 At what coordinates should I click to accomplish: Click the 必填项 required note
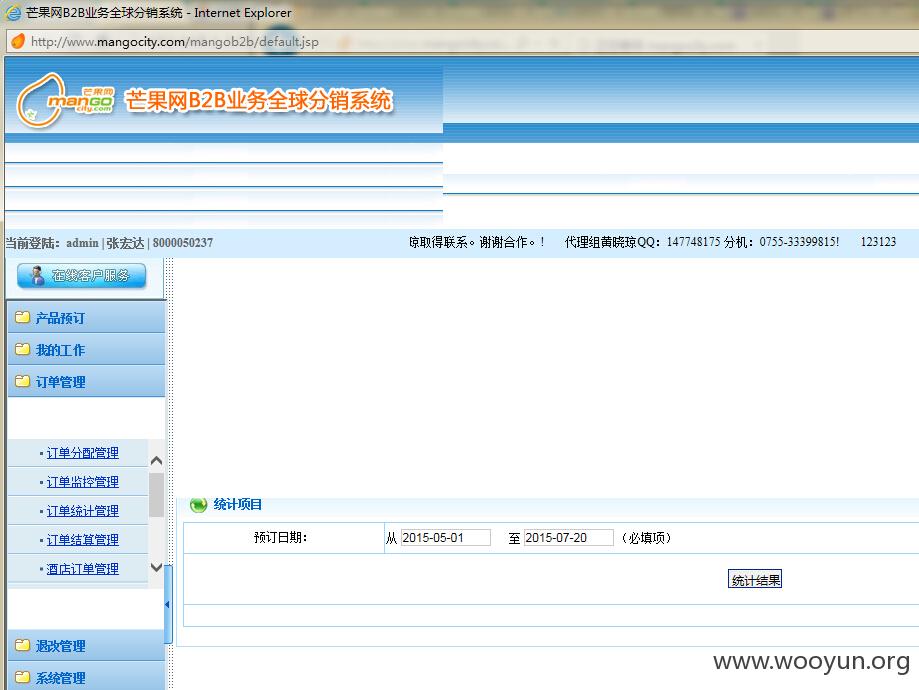click(646, 538)
